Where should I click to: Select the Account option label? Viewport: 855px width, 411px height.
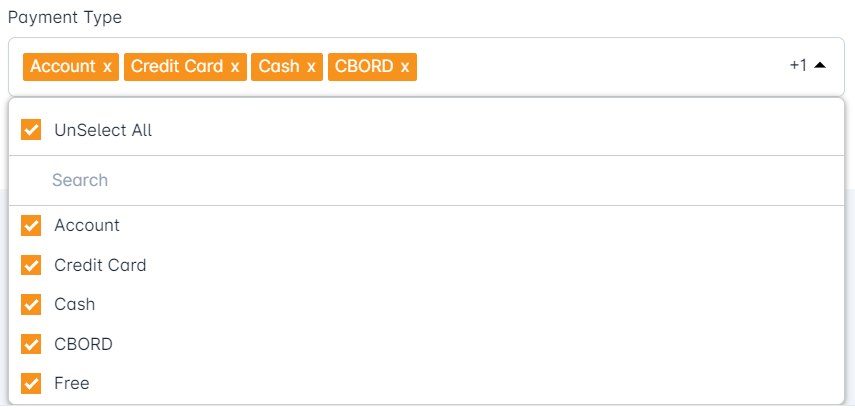point(87,226)
